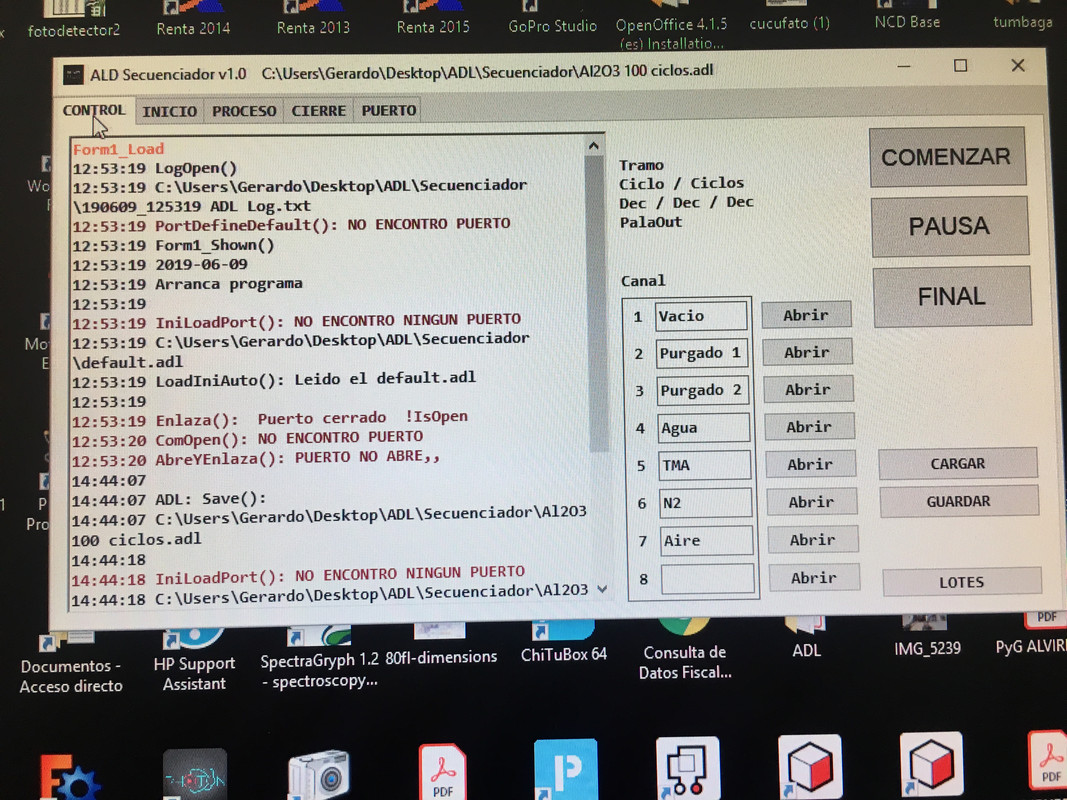Click the FINAL button
The image size is (1067, 800).
[x=951, y=297]
